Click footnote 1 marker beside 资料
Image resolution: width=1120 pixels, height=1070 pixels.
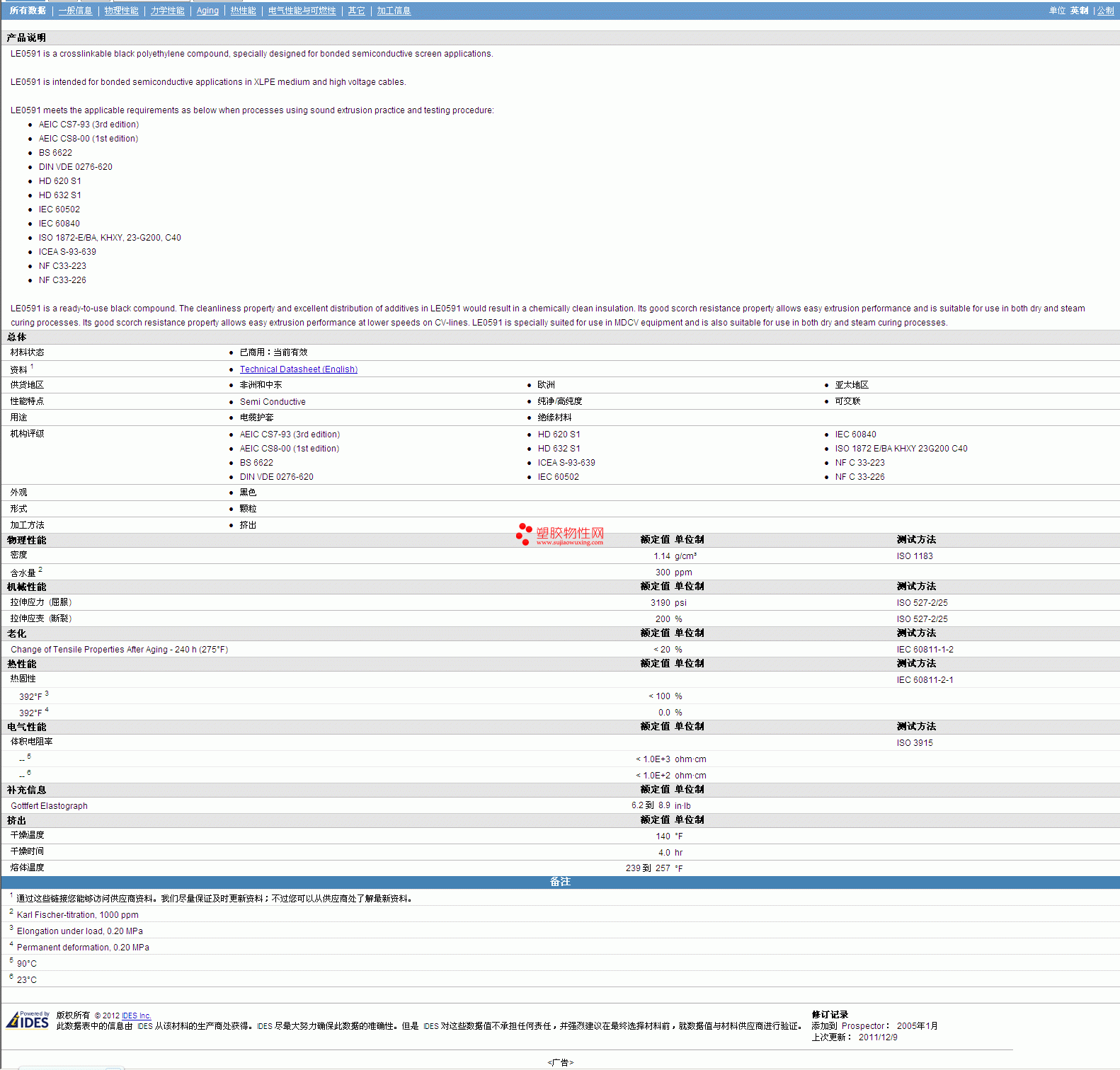click(32, 367)
